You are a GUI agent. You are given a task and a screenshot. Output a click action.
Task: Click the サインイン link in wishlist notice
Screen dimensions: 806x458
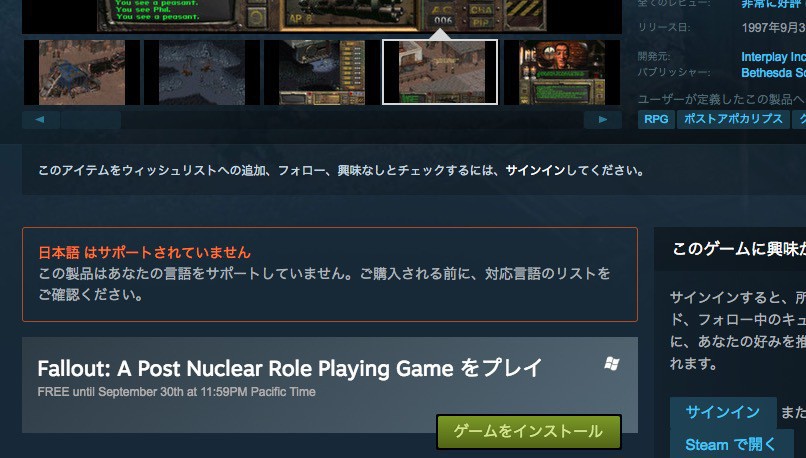coord(535,171)
